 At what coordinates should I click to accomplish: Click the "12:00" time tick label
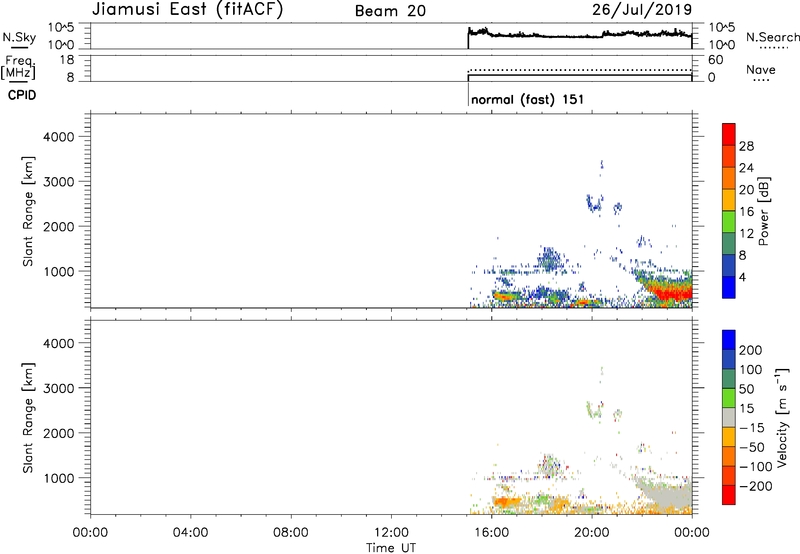coord(391,533)
